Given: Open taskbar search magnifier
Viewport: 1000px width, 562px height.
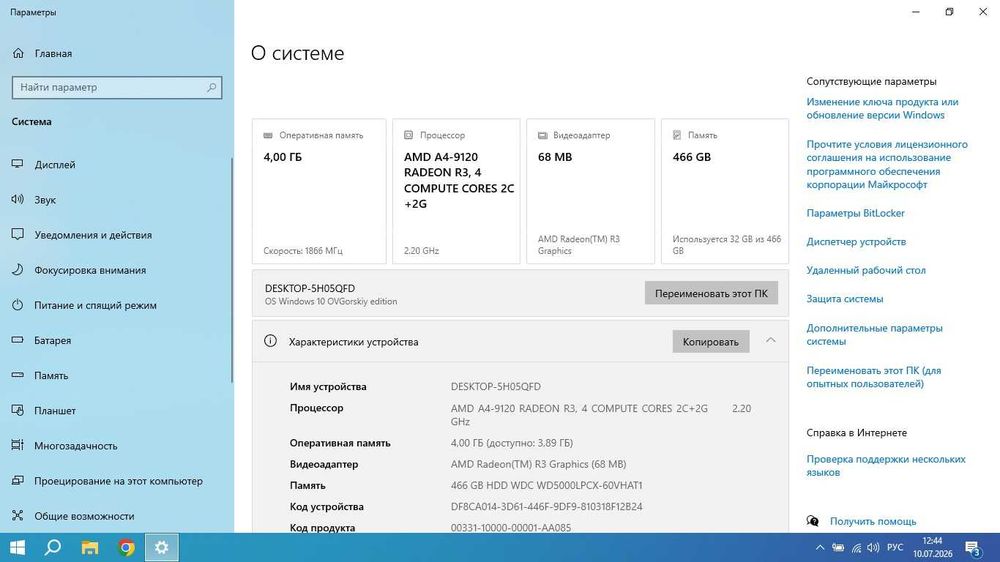Looking at the screenshot, I should click(x=53, y=547).
